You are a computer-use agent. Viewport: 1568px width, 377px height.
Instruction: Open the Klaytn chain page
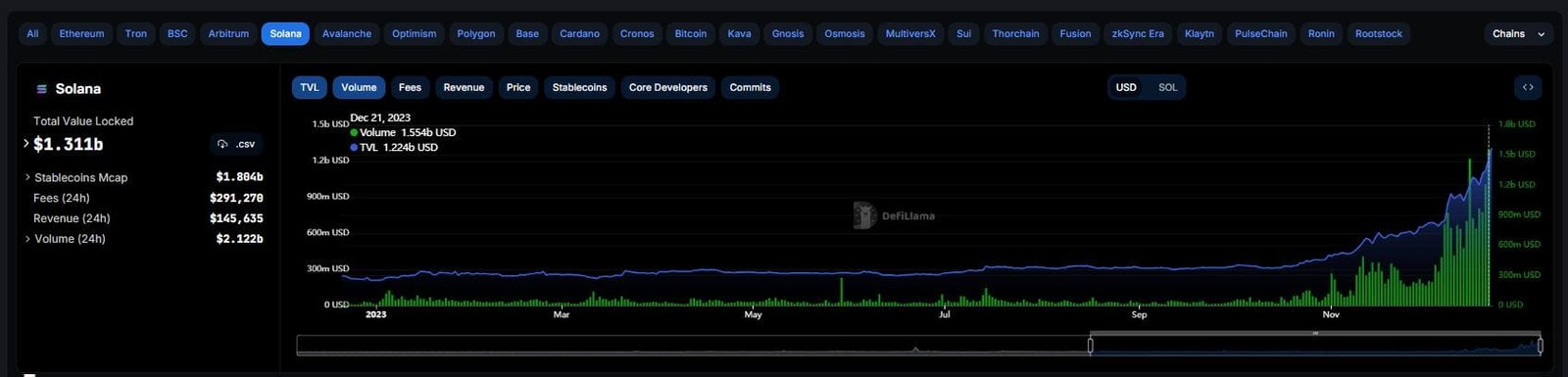[x=1200, y=33]
